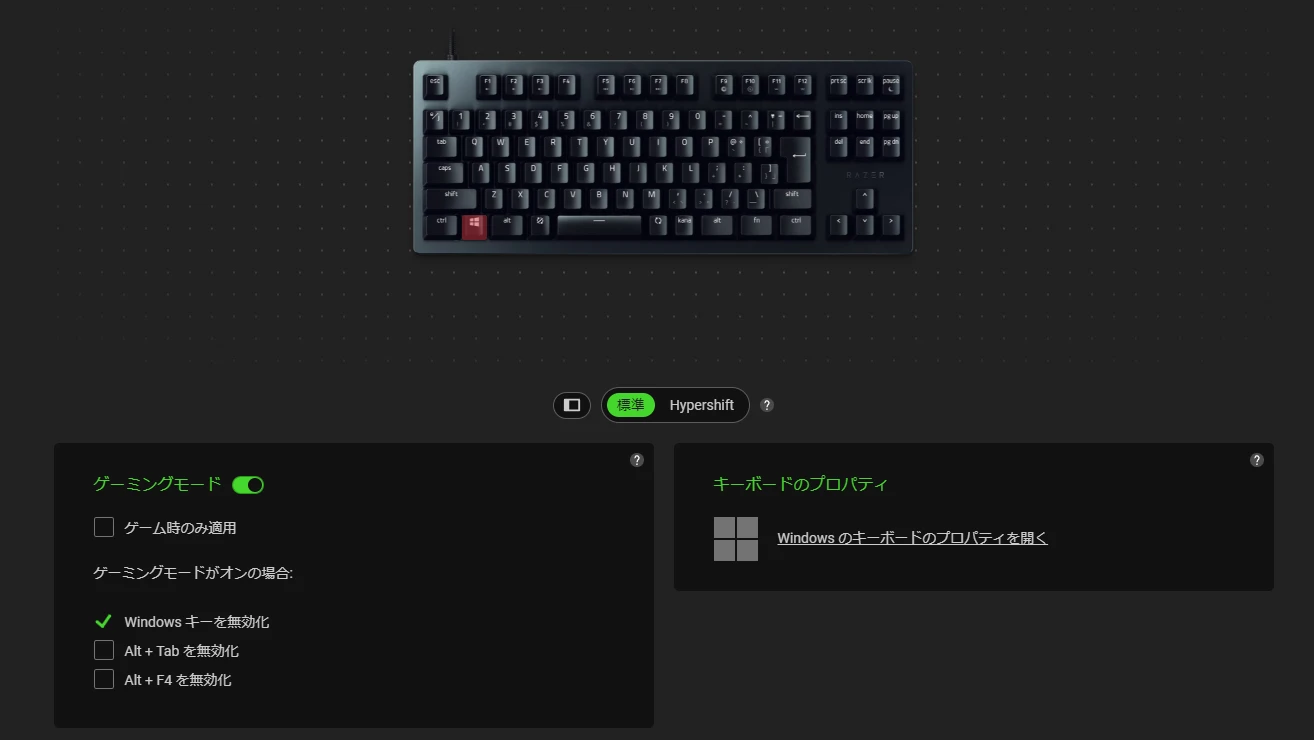The width and height of the screenshot is (1314, 740).
Task: Click the spacebar on the keyboard image
Action: 599,226
